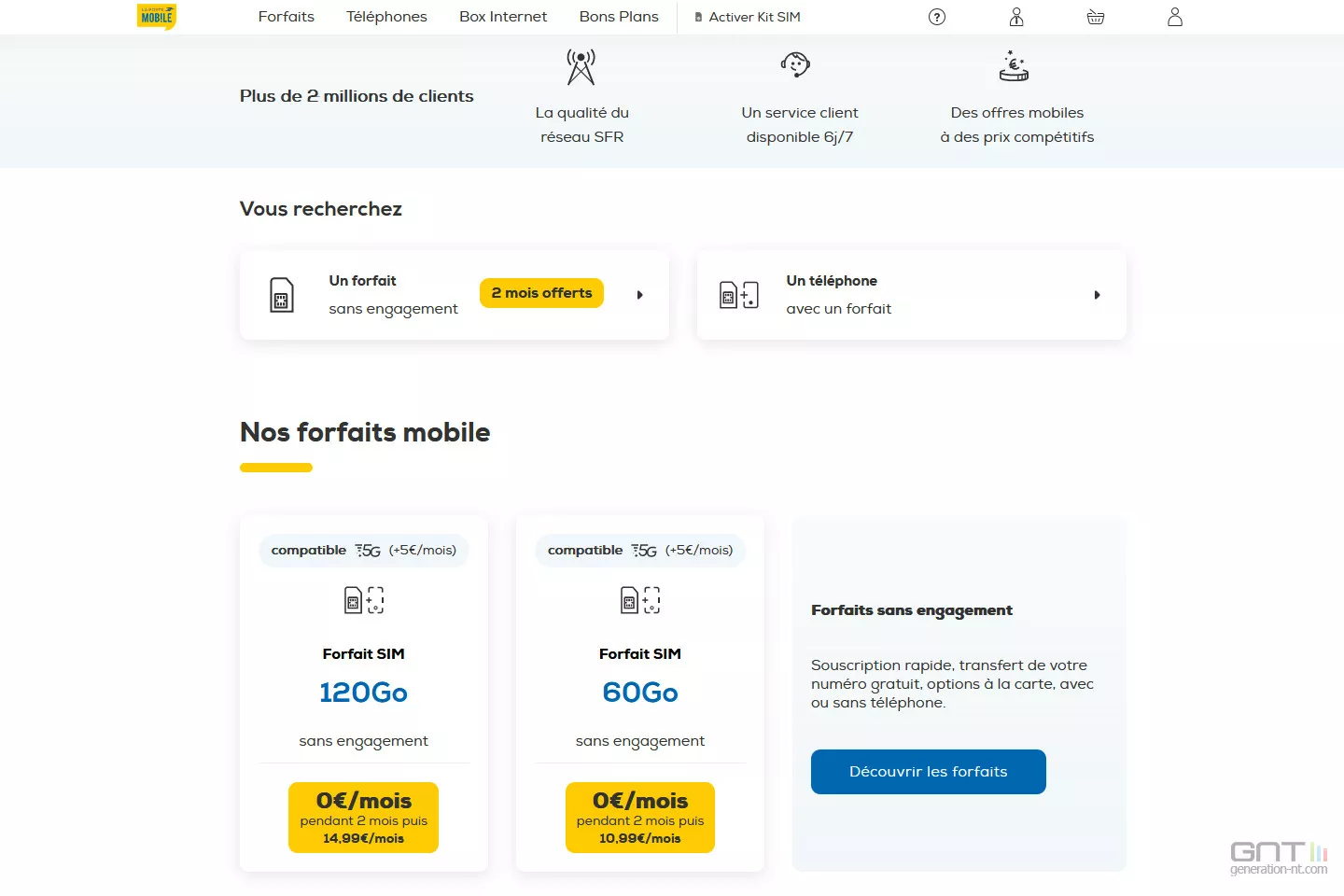This screenshot has width=1344, height=896.
Task: Click the advisor person icon in header
Action: coord(1016,17)
